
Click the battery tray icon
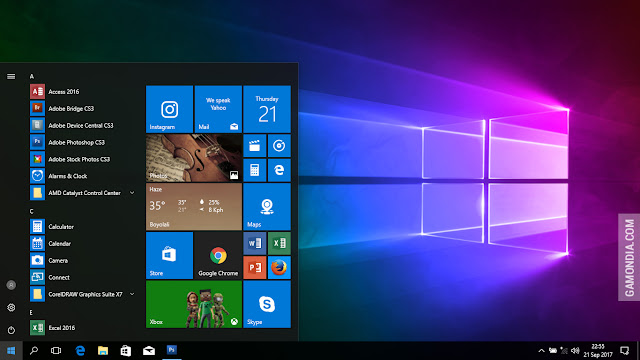pos(553,351)
